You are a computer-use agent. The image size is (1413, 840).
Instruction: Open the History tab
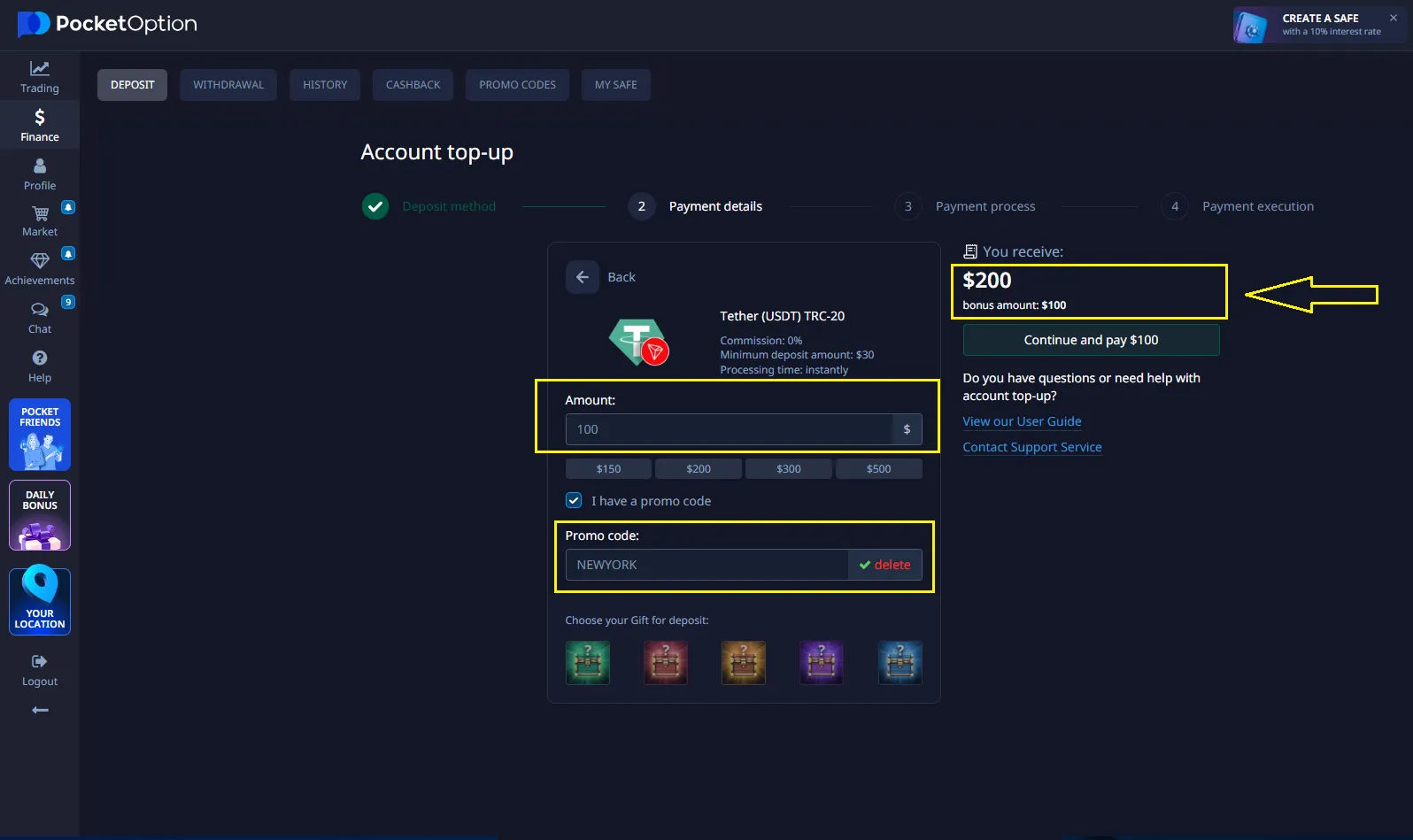point(325,85)
